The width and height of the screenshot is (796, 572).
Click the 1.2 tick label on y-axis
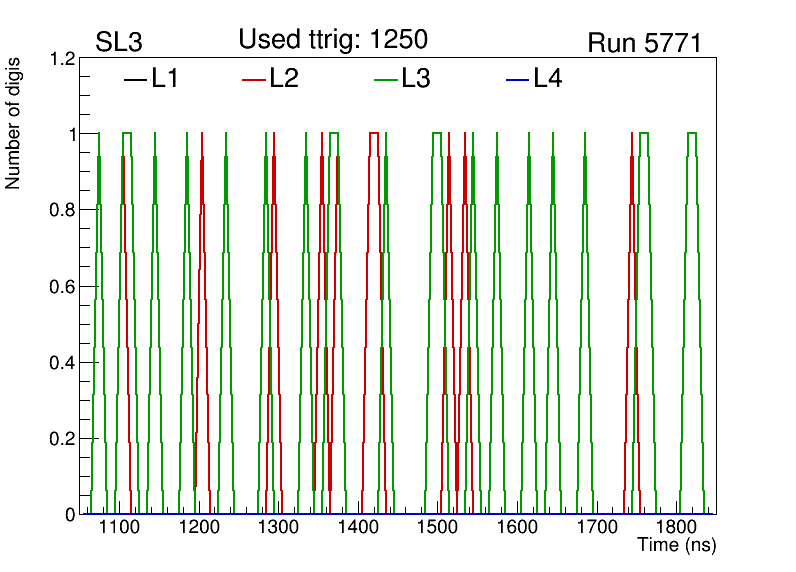[x=63, y=59]
